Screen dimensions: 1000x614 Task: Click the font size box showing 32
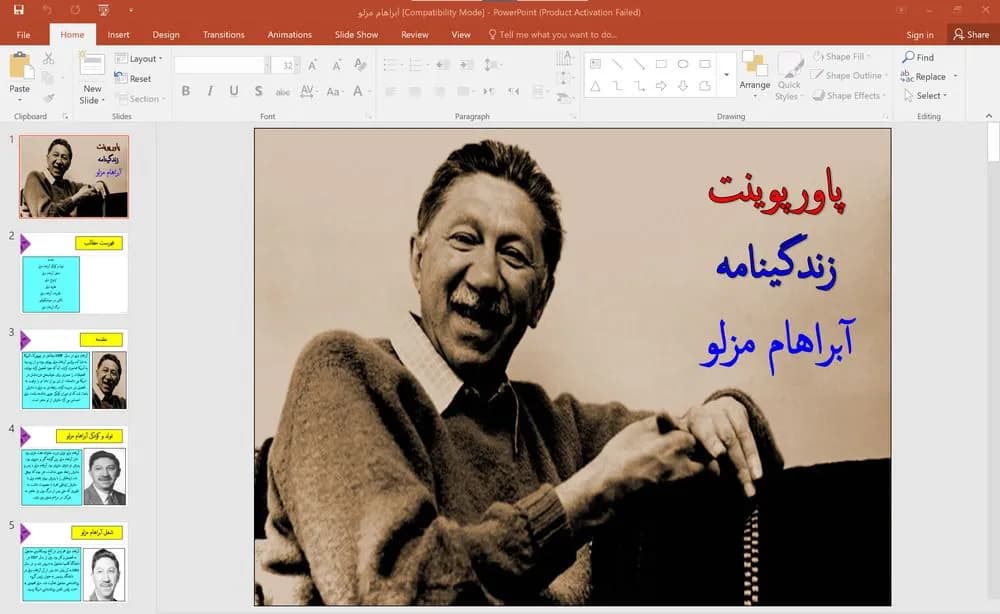(x=283, y=65)
